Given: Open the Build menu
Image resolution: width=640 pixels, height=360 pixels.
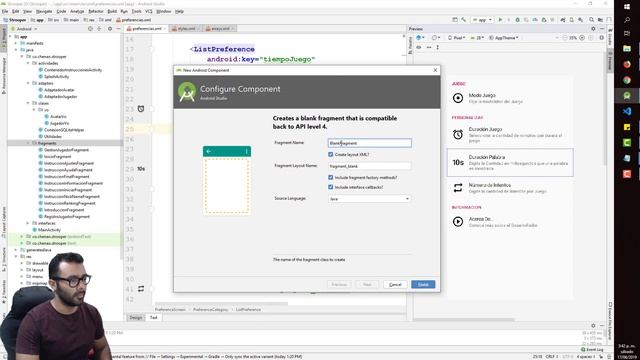Looking at the screenshot, I should pyautogui.click(x=112, y=11).
